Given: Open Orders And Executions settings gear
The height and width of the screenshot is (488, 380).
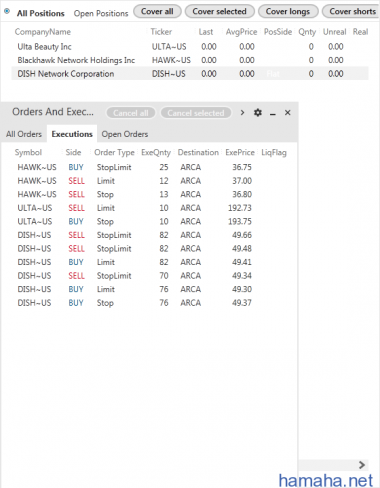Looking at the screenshot, I should coord(258,113).
